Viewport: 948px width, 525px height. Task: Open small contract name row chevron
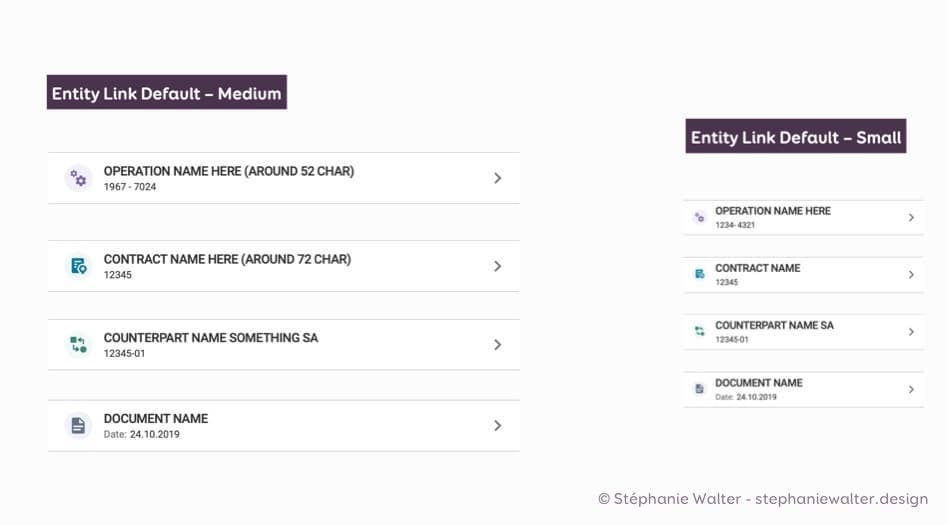point(911,274)
